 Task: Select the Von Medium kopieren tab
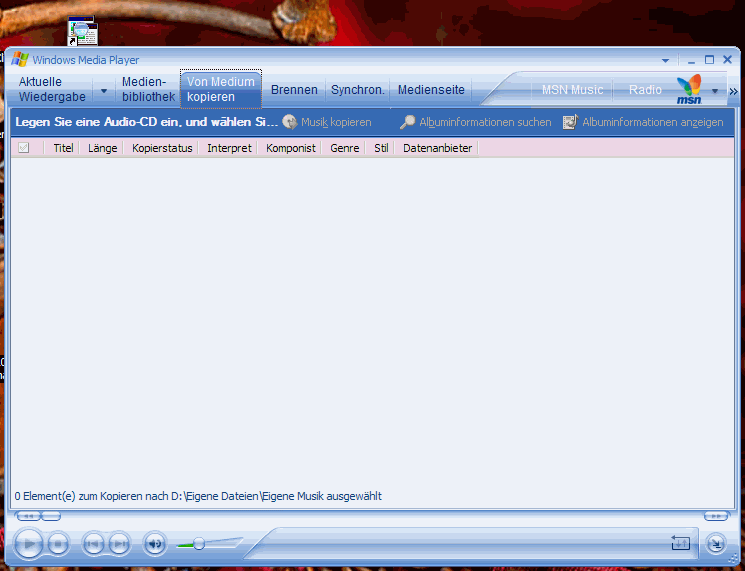[x=221, y=89]
